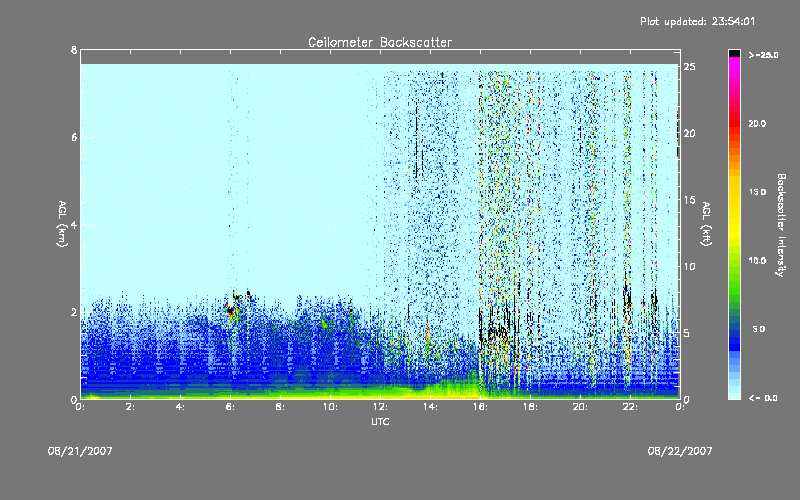Click the "2:" hour tick on UTC axis

pos(131,407)
